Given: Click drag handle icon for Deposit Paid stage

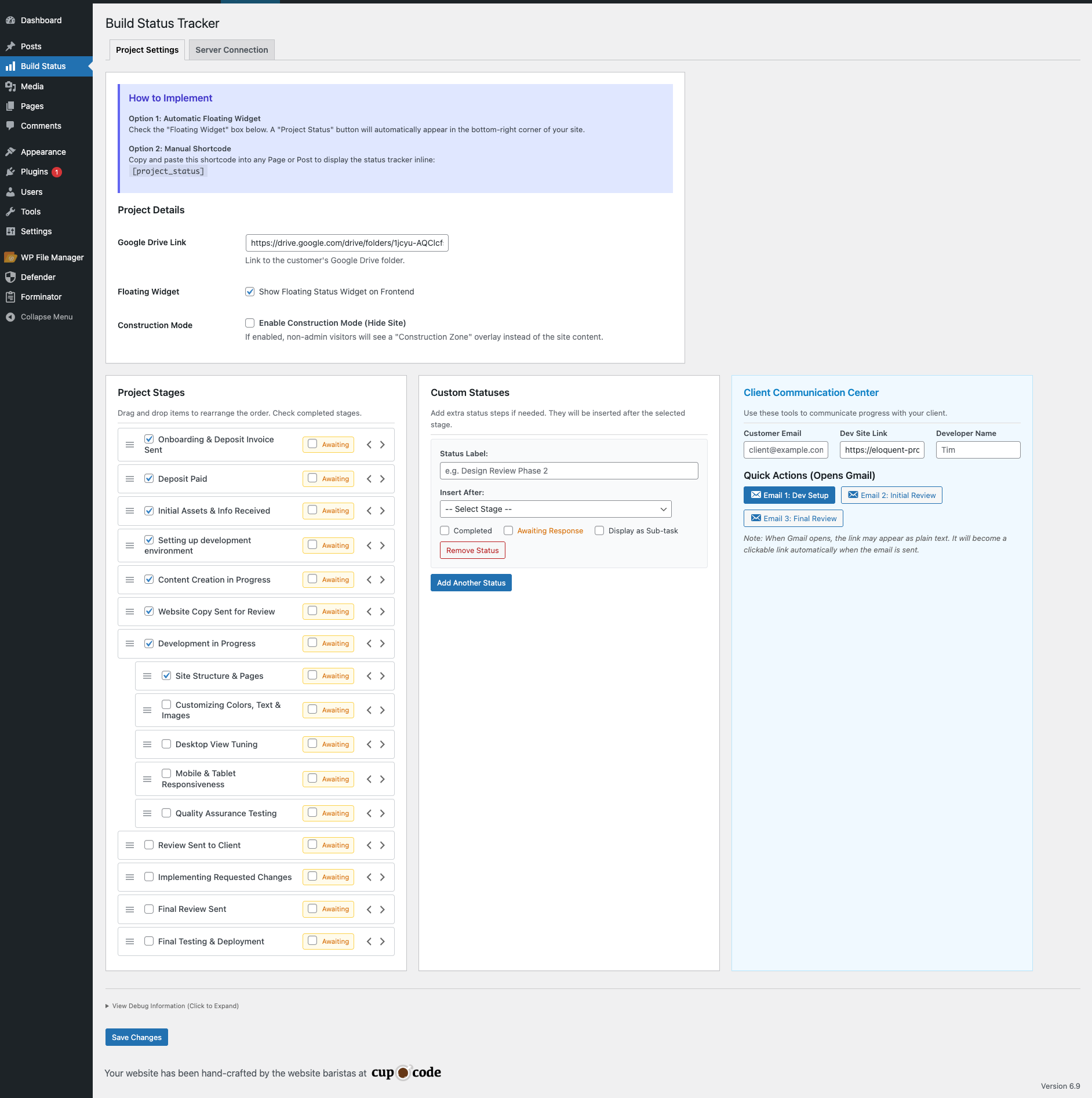Looking at the screenshot, I should click(130, 479).
